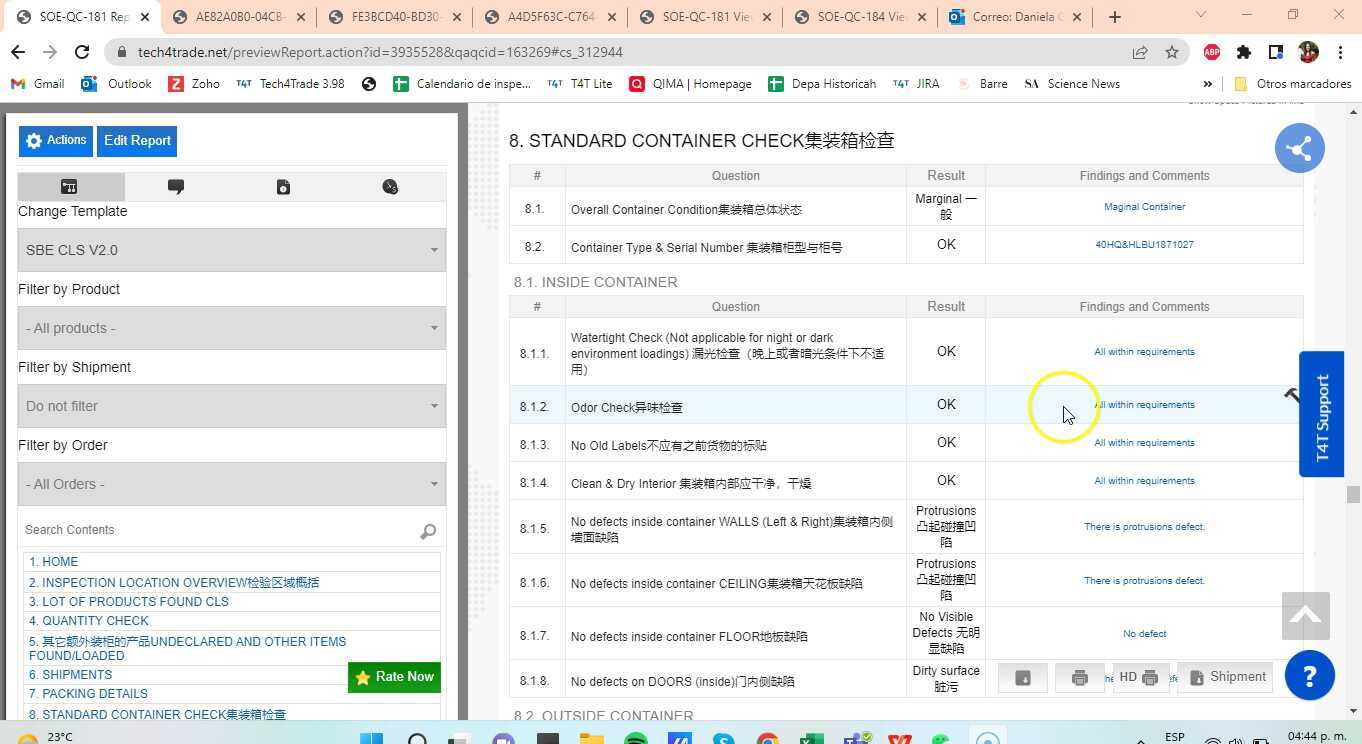Open the blue share icon near top right
This screenshot has height=744, width=1362.
pos(1299,148)
